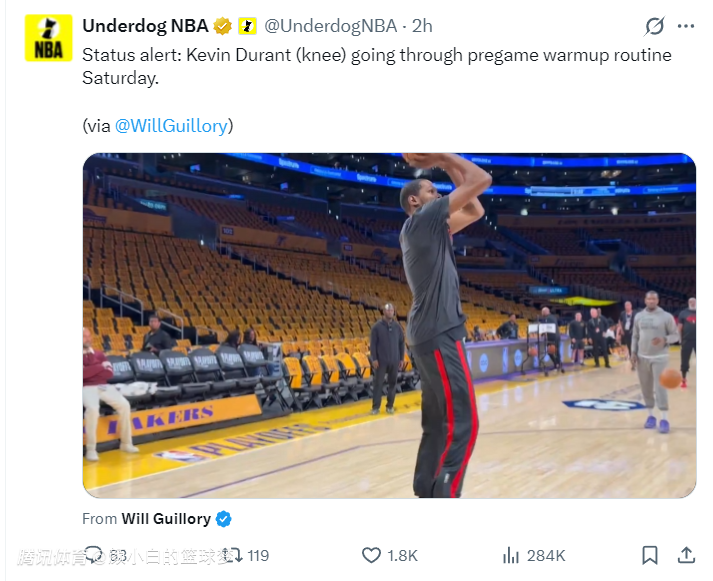Open the three-dot More options menu

(685, 26)
